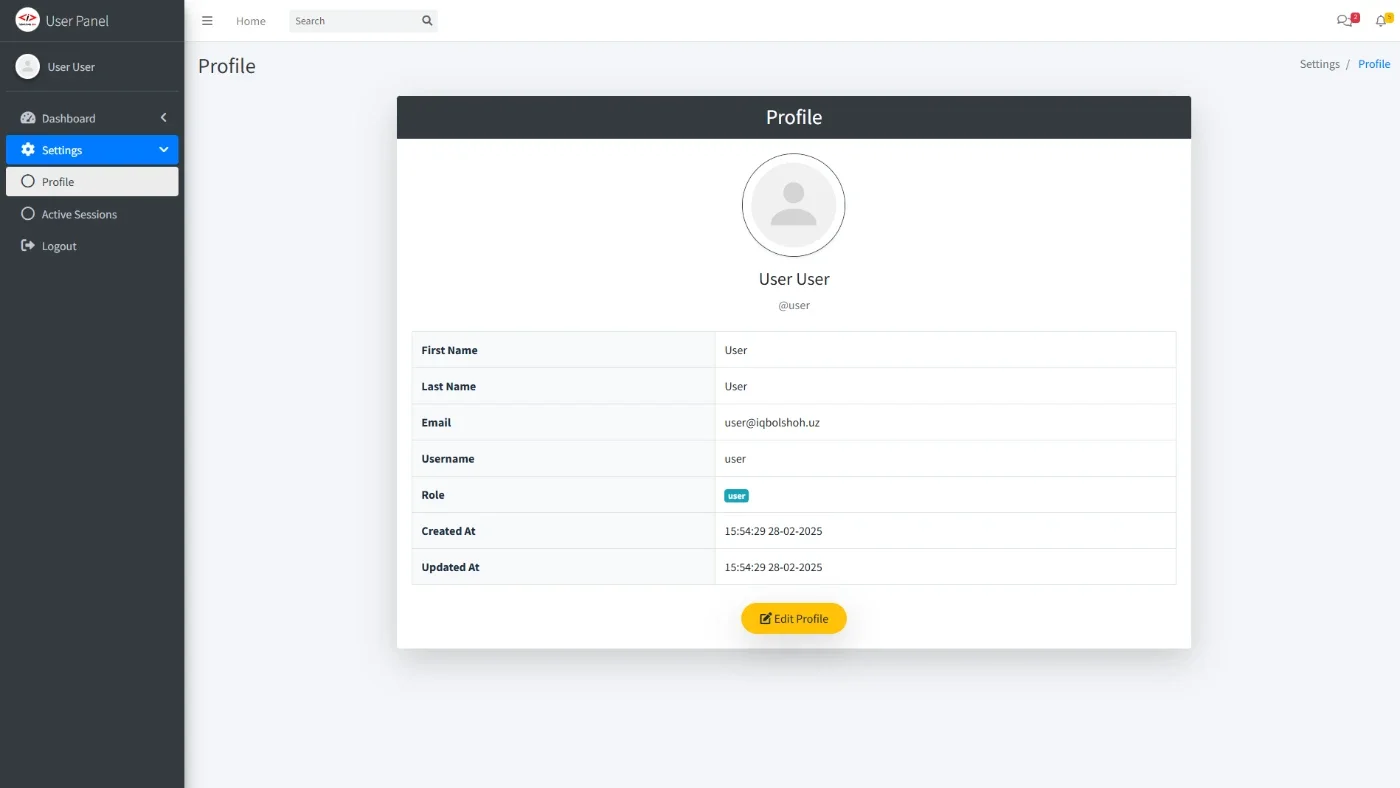The height and width of the screenshot is (788, 1400).
Task: Select Profile in the sidebar
Action: [92, 182]
